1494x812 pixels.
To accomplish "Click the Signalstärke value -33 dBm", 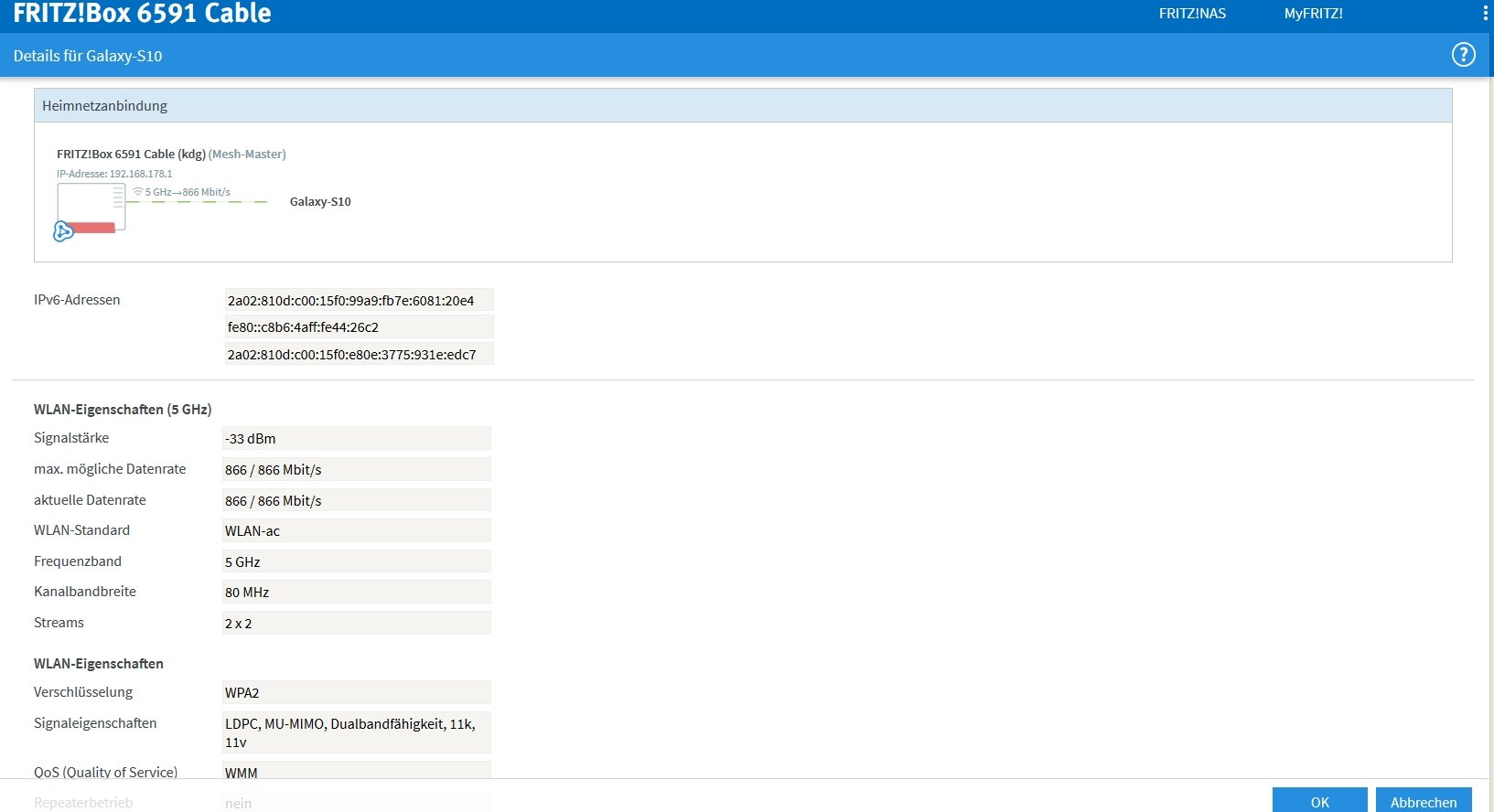I will (356, 438).
